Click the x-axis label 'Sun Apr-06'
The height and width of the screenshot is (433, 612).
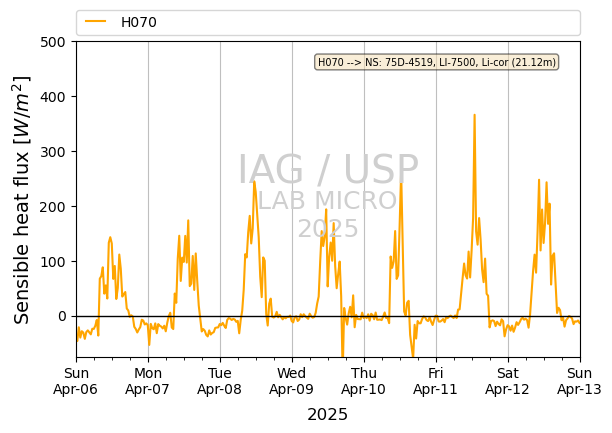tap(76, 381)
